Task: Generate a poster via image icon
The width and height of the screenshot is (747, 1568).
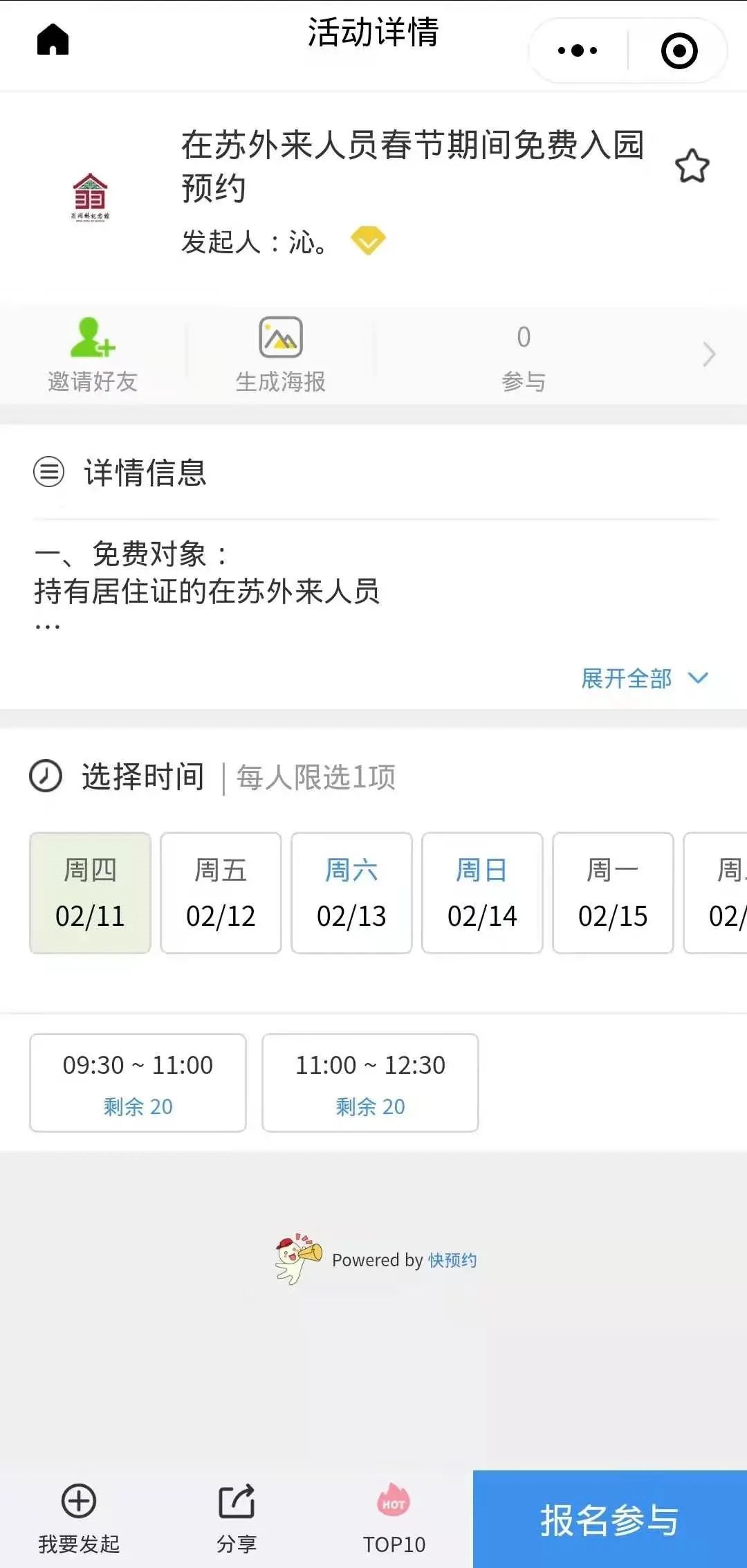Action: point(280,338)
